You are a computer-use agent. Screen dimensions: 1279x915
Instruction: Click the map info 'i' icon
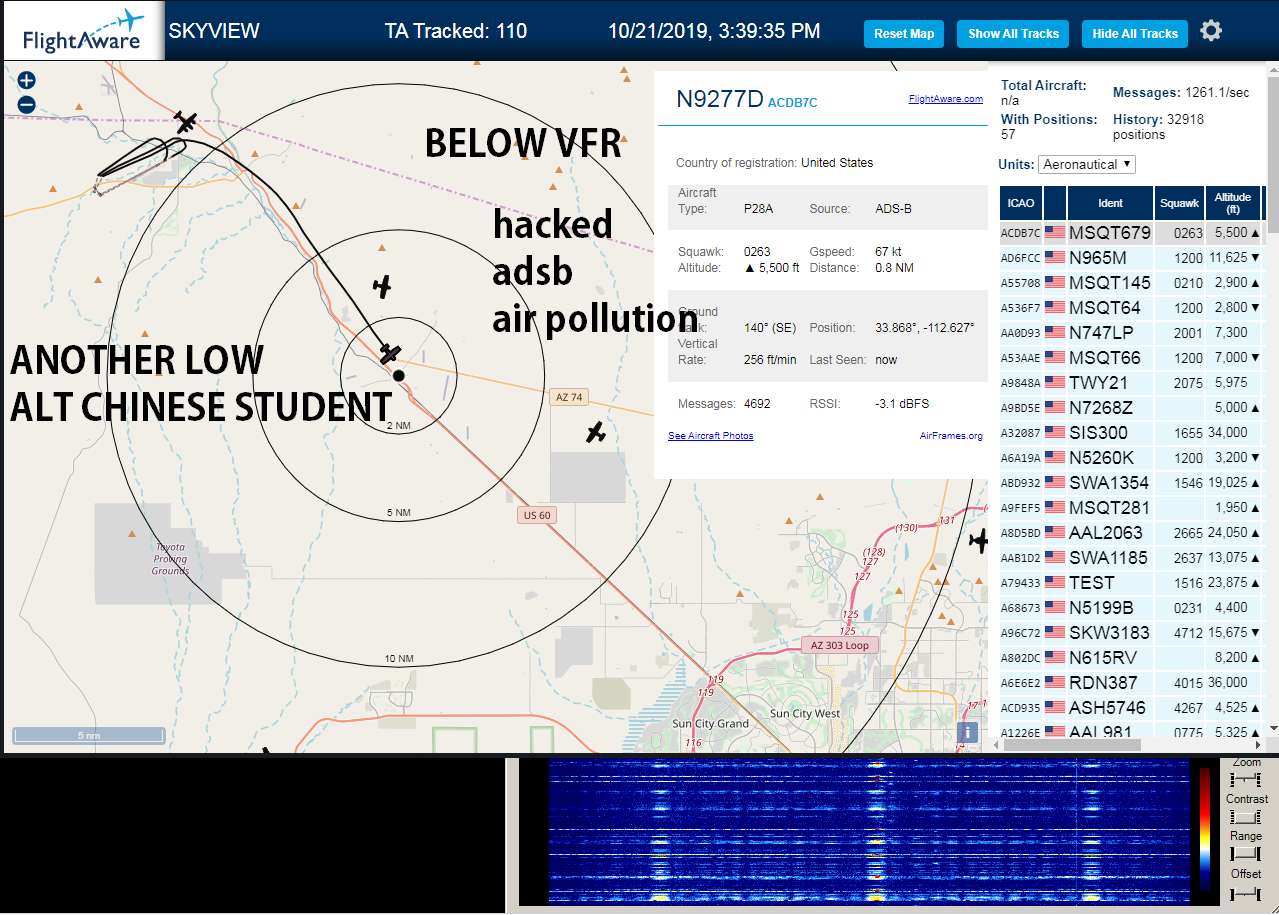(x=967, y=732)
